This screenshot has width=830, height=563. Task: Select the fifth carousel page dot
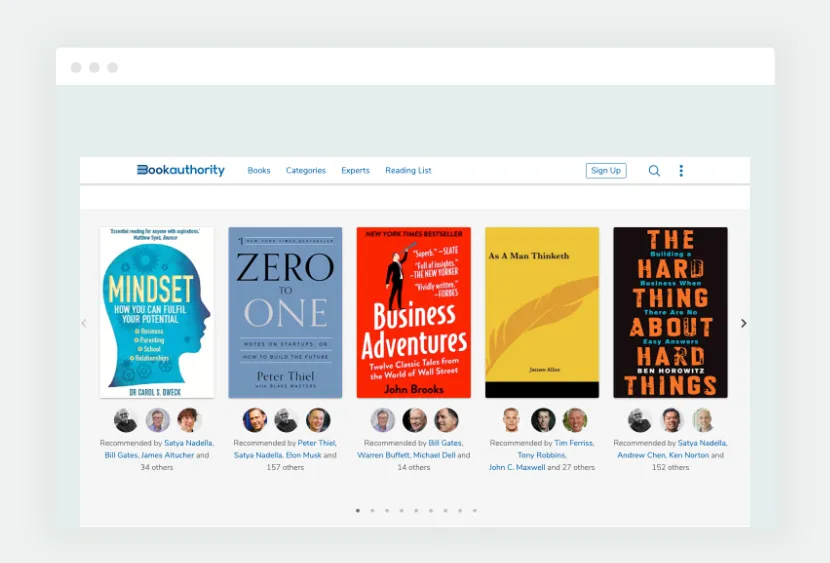pos(417,511)
